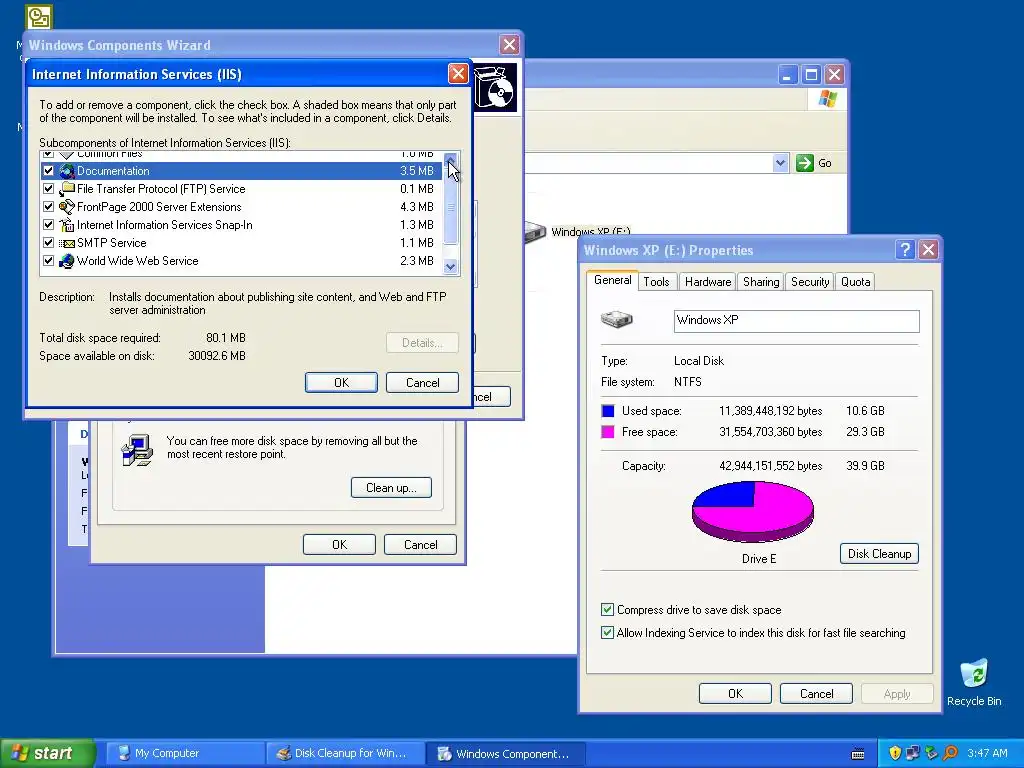Click OK in the Disk Cleanup dialog
The image size is (1024, 768).
pos(340,545)
